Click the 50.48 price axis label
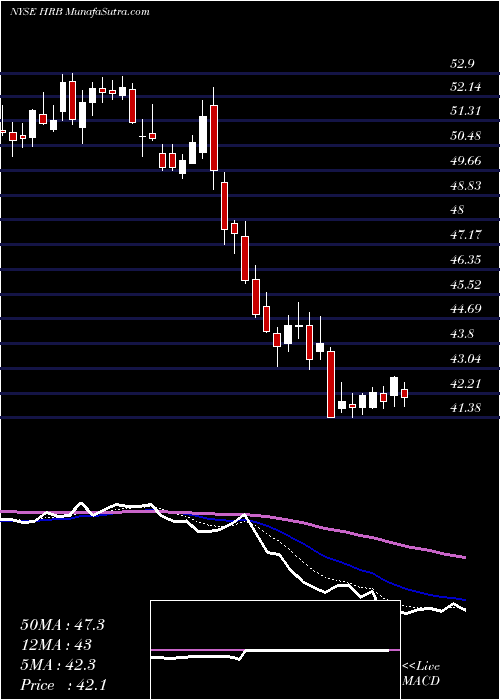 [x=467, y=136]
